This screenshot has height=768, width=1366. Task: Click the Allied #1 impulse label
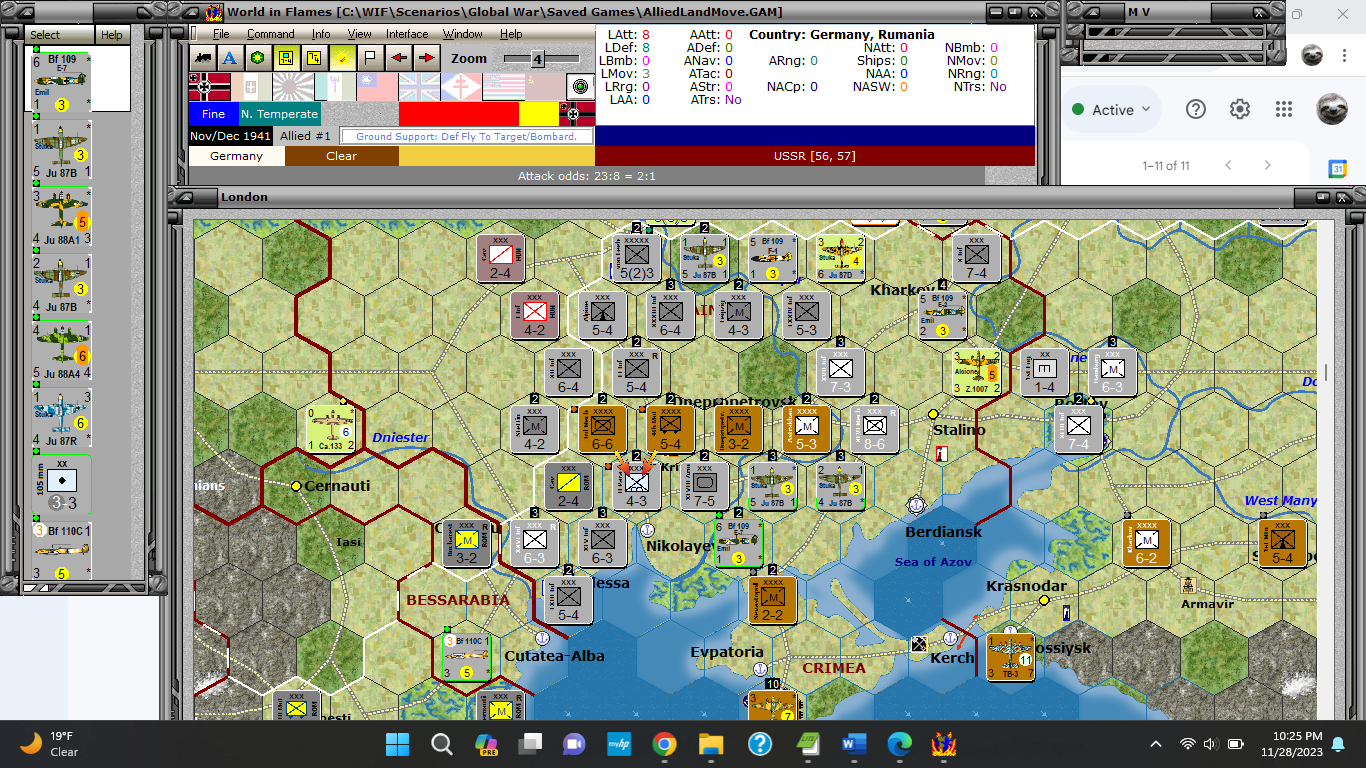coord(305,136)
